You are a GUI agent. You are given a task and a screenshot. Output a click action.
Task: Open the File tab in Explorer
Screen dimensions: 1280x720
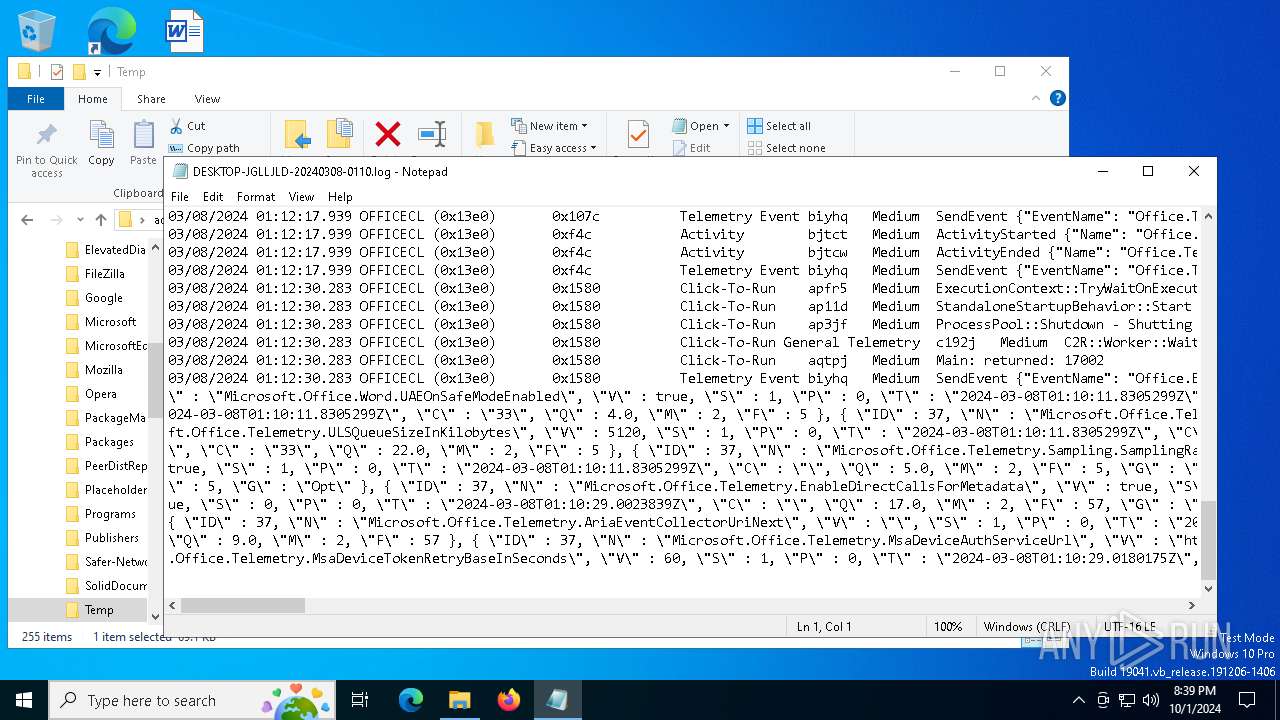coord(36,99)
